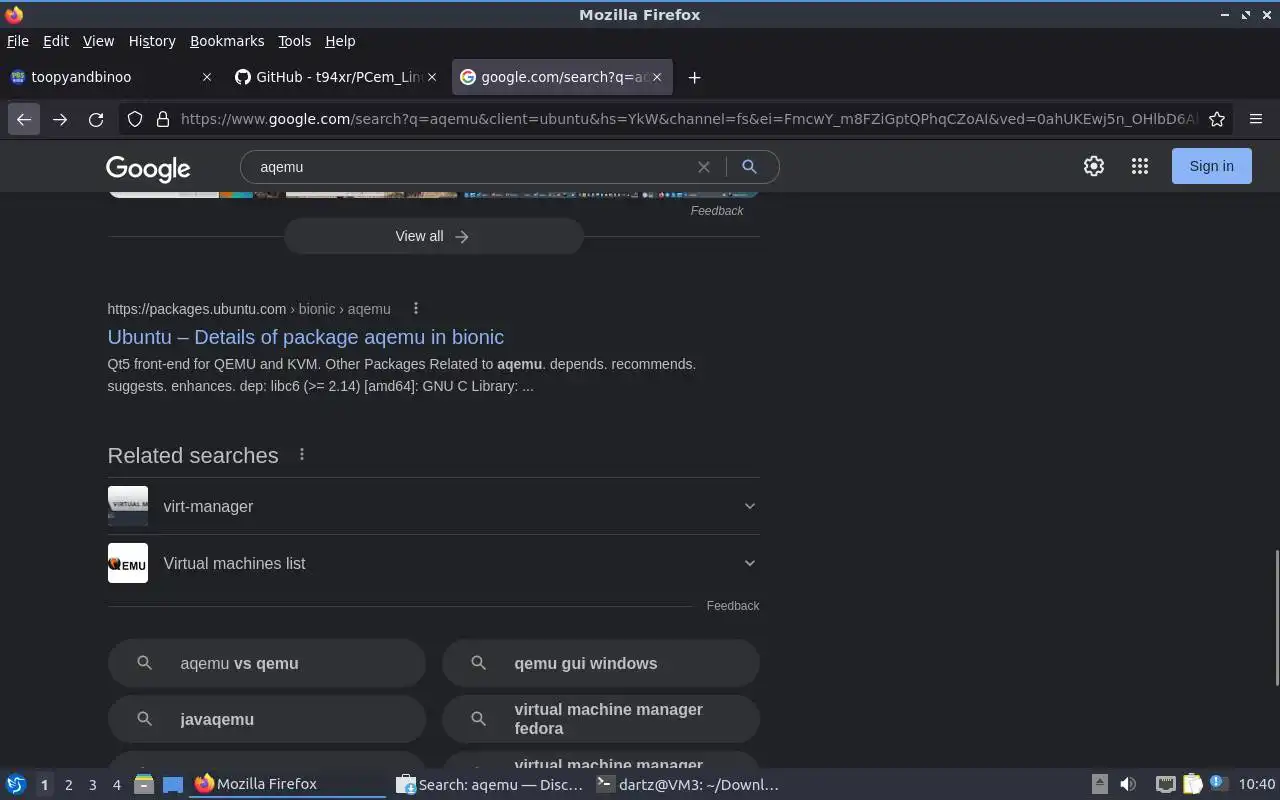The height and width of the screenshot is (800, 1280).
Task: Switch to the dartz@VM3 terminal window
Action: (x=687, y=784)
